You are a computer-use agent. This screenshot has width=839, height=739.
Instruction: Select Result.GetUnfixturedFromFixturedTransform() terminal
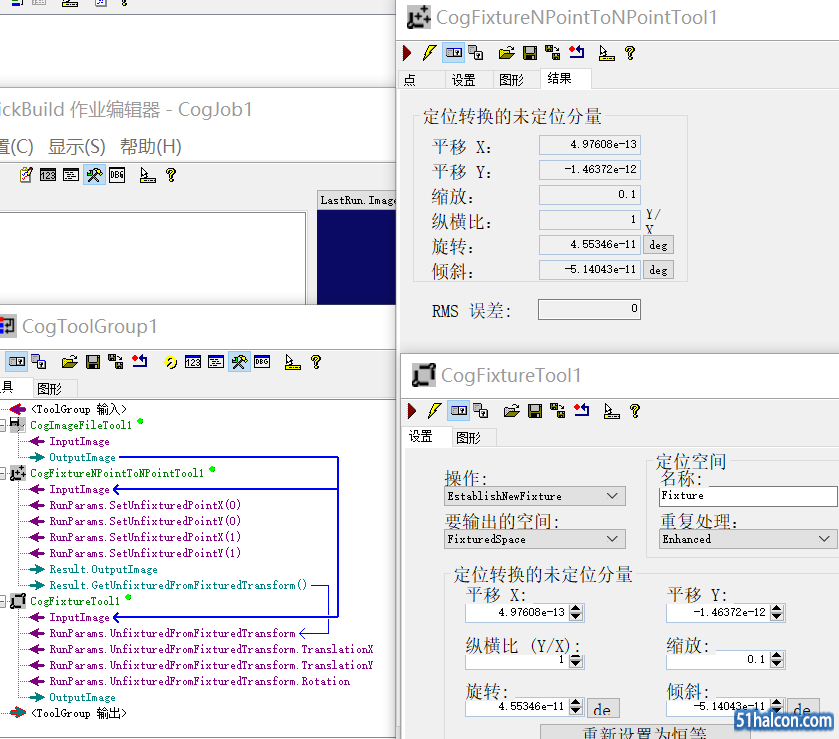[178, 585]
